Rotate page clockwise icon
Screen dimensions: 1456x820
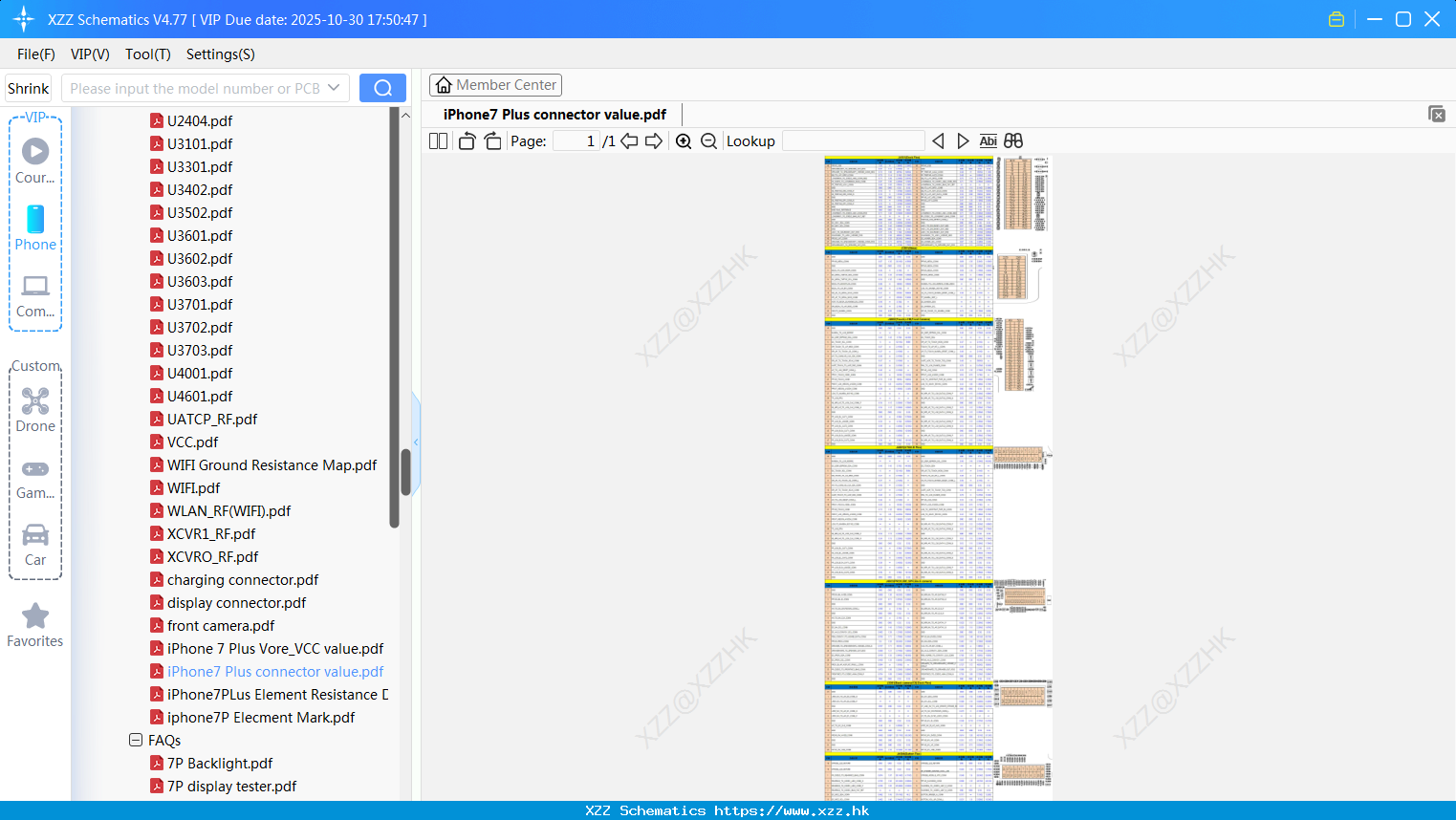[x=492, y=140]
